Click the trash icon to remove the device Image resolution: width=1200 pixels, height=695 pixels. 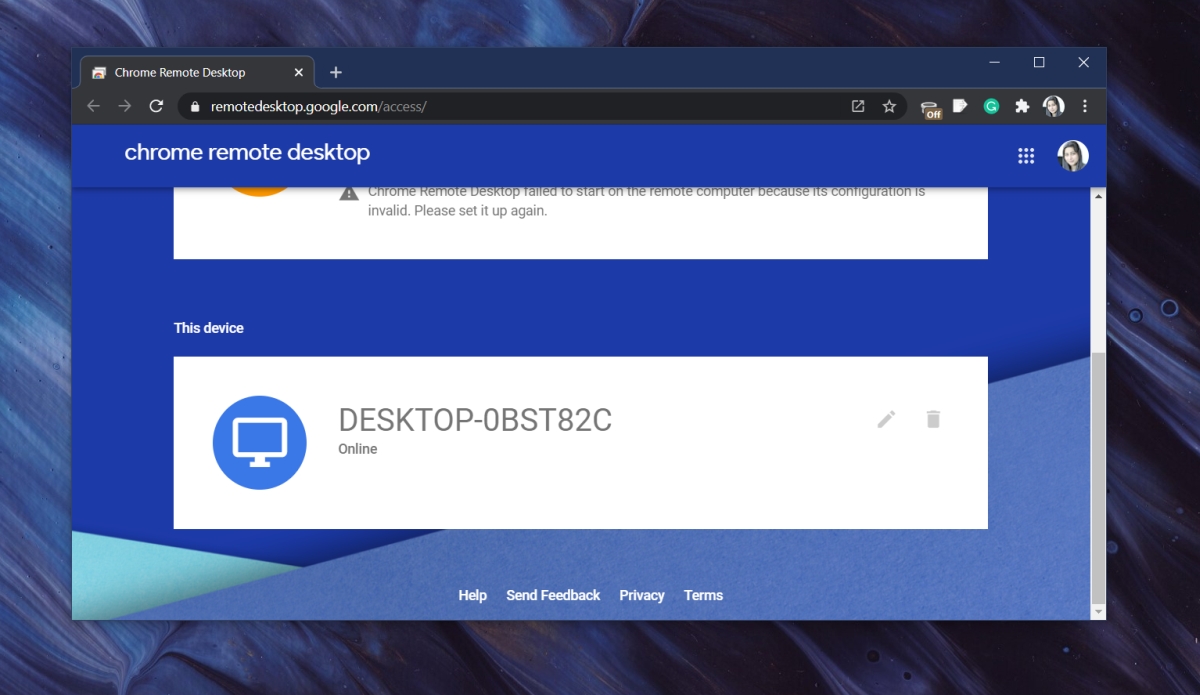[x=933, y=419]
